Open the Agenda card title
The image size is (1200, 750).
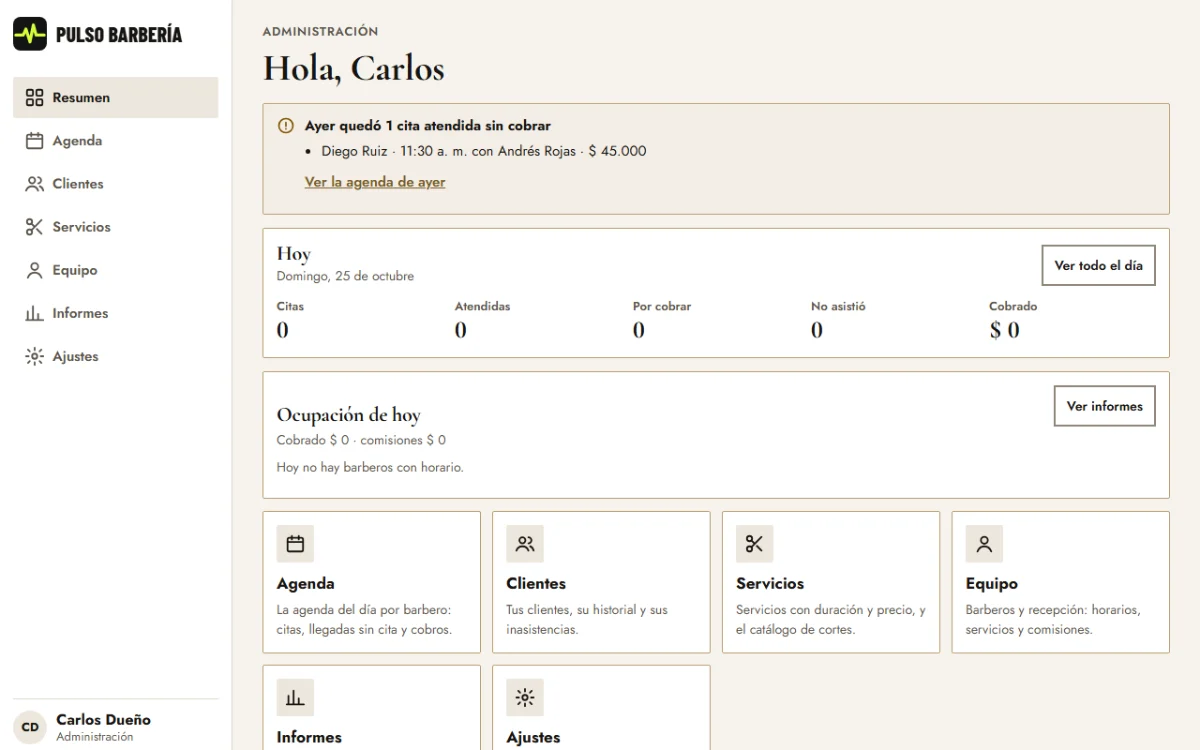click(x=305, y=583)
